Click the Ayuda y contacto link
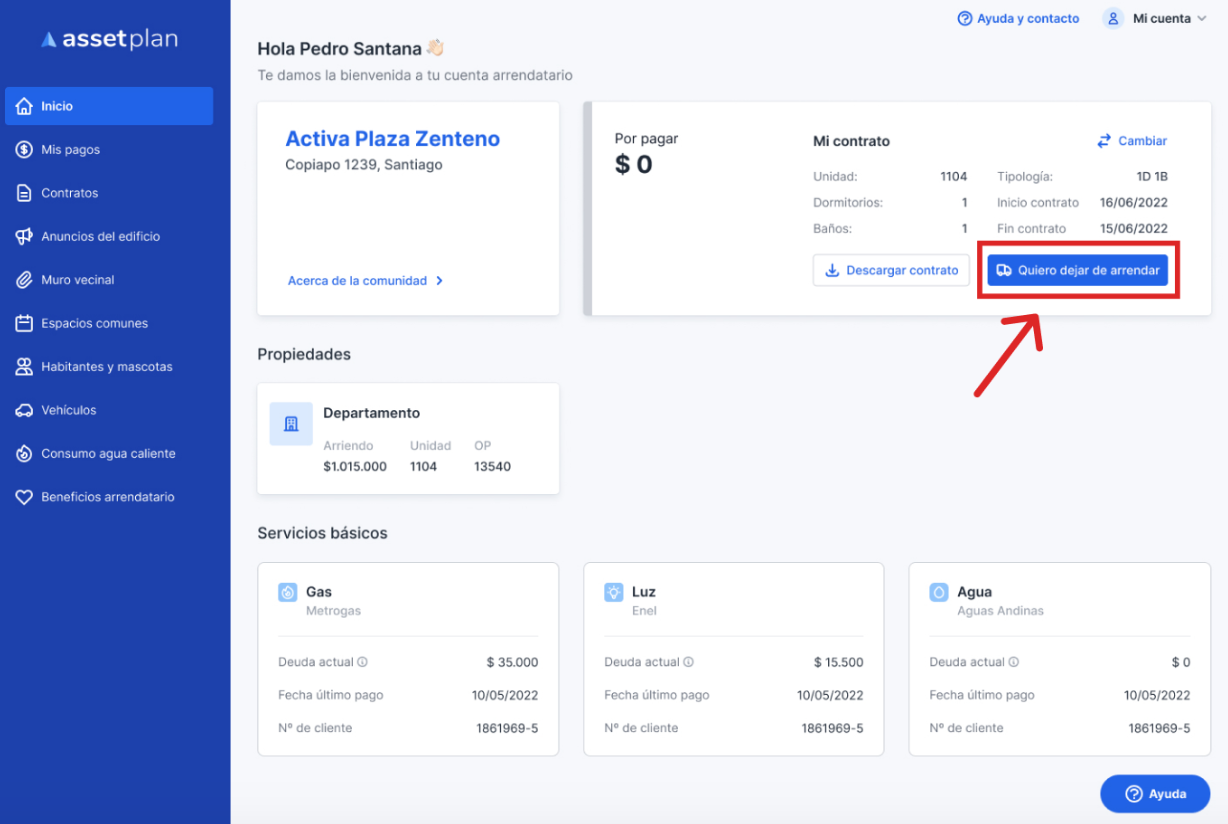The height and width of the screenshot is (824, 1228). (x=1018, y=18)
